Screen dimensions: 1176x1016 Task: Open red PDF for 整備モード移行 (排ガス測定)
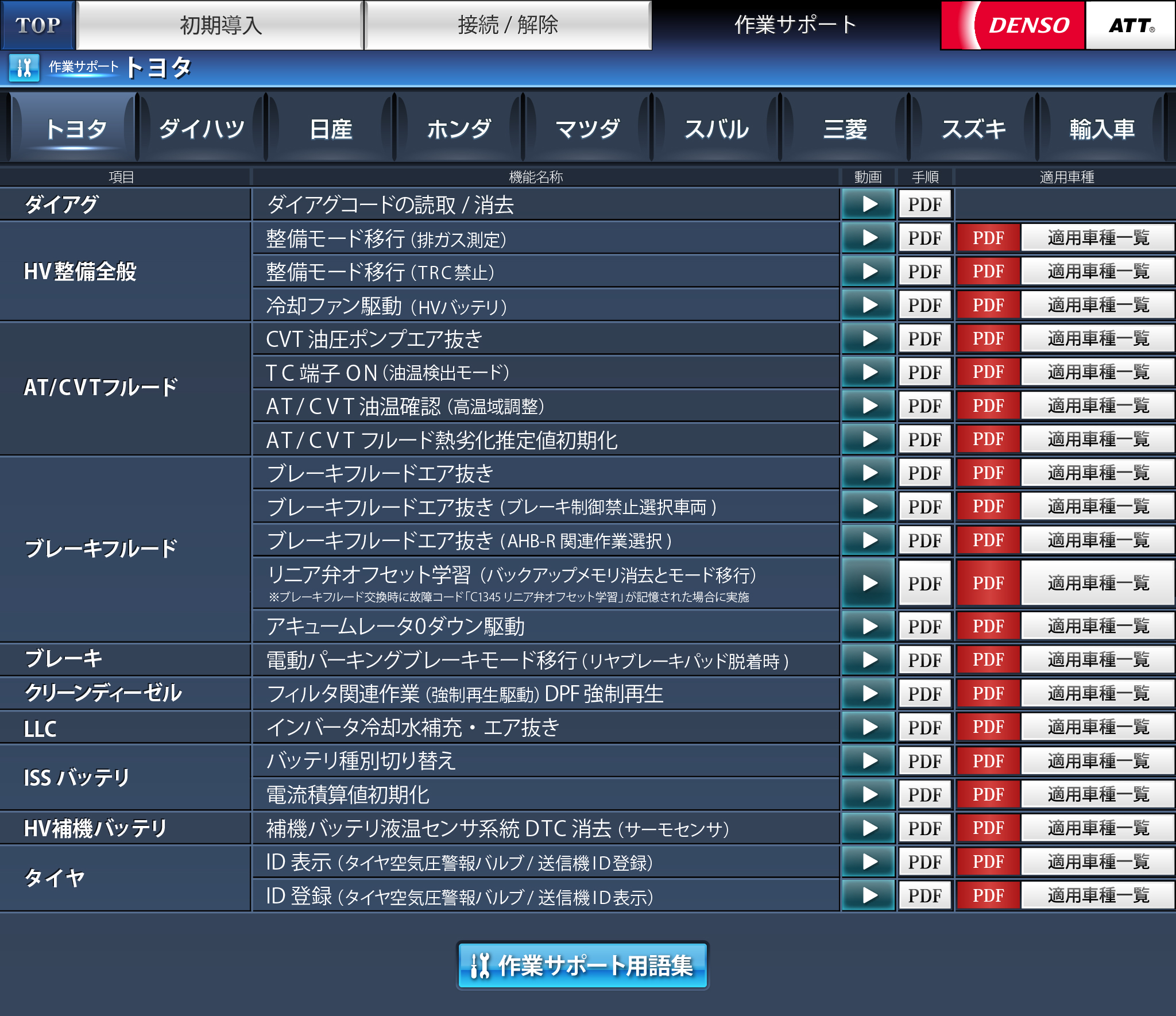coord(988,238)
